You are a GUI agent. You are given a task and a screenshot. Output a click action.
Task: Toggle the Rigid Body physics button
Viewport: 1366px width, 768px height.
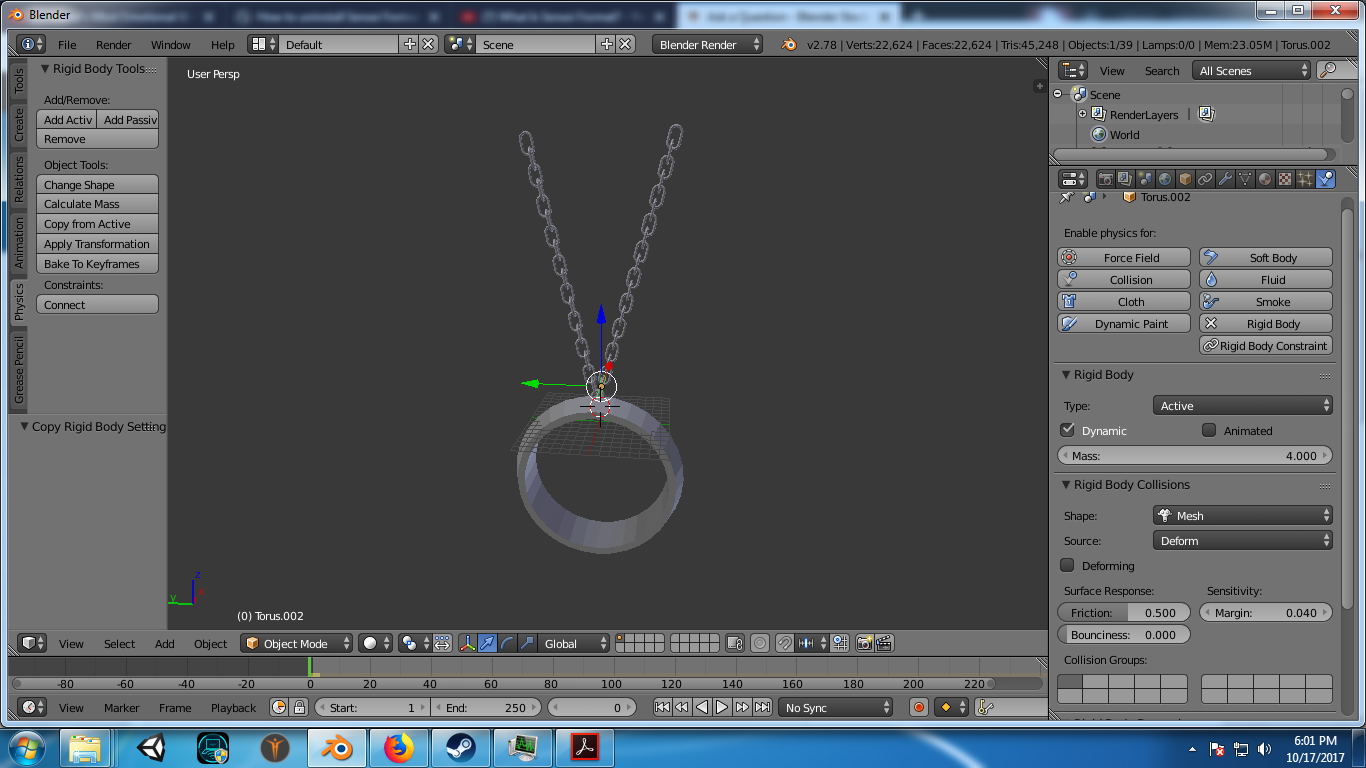pyautogui.click(x=1266, y=323)
